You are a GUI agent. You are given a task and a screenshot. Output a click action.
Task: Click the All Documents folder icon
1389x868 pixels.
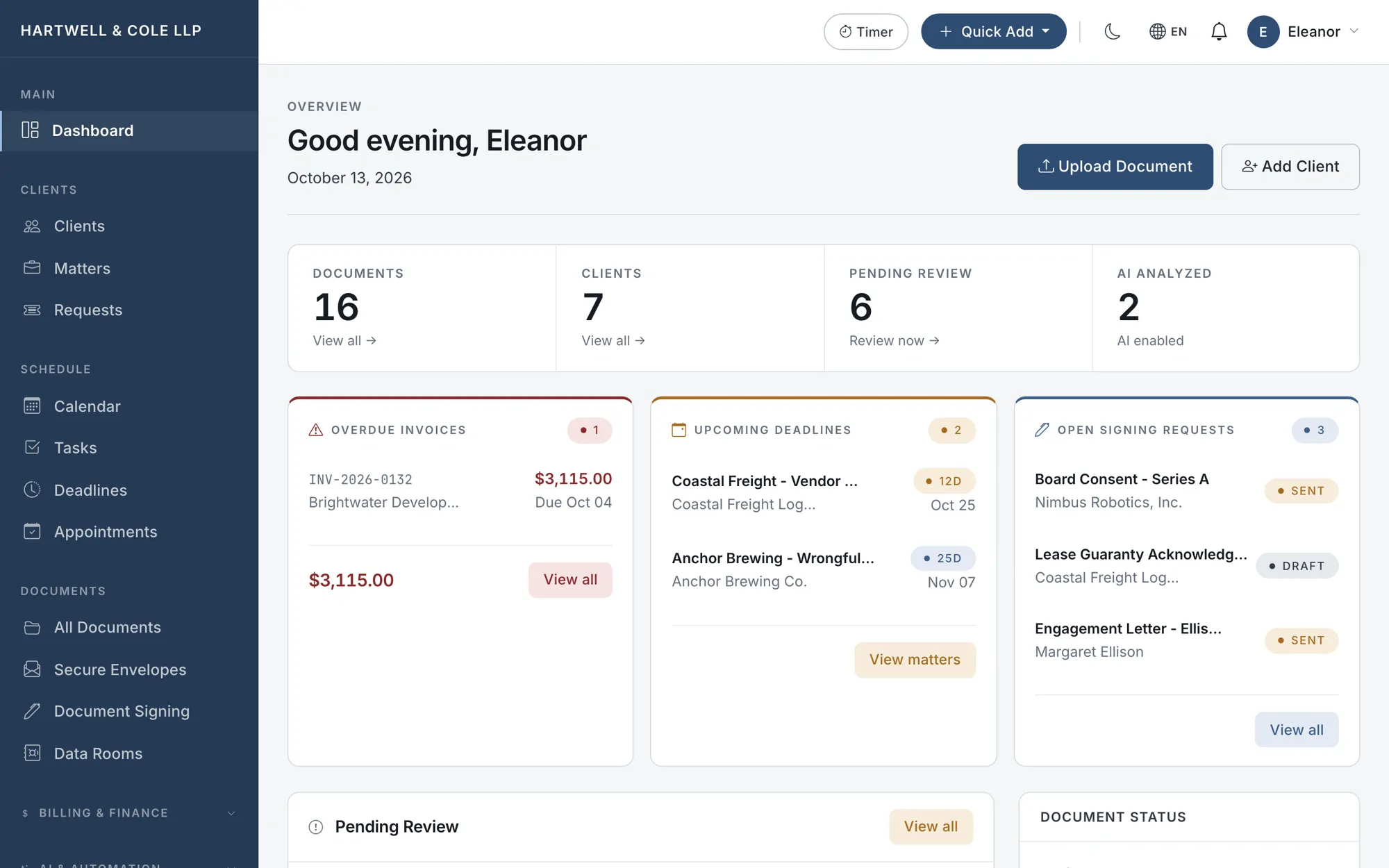point(32,627)
